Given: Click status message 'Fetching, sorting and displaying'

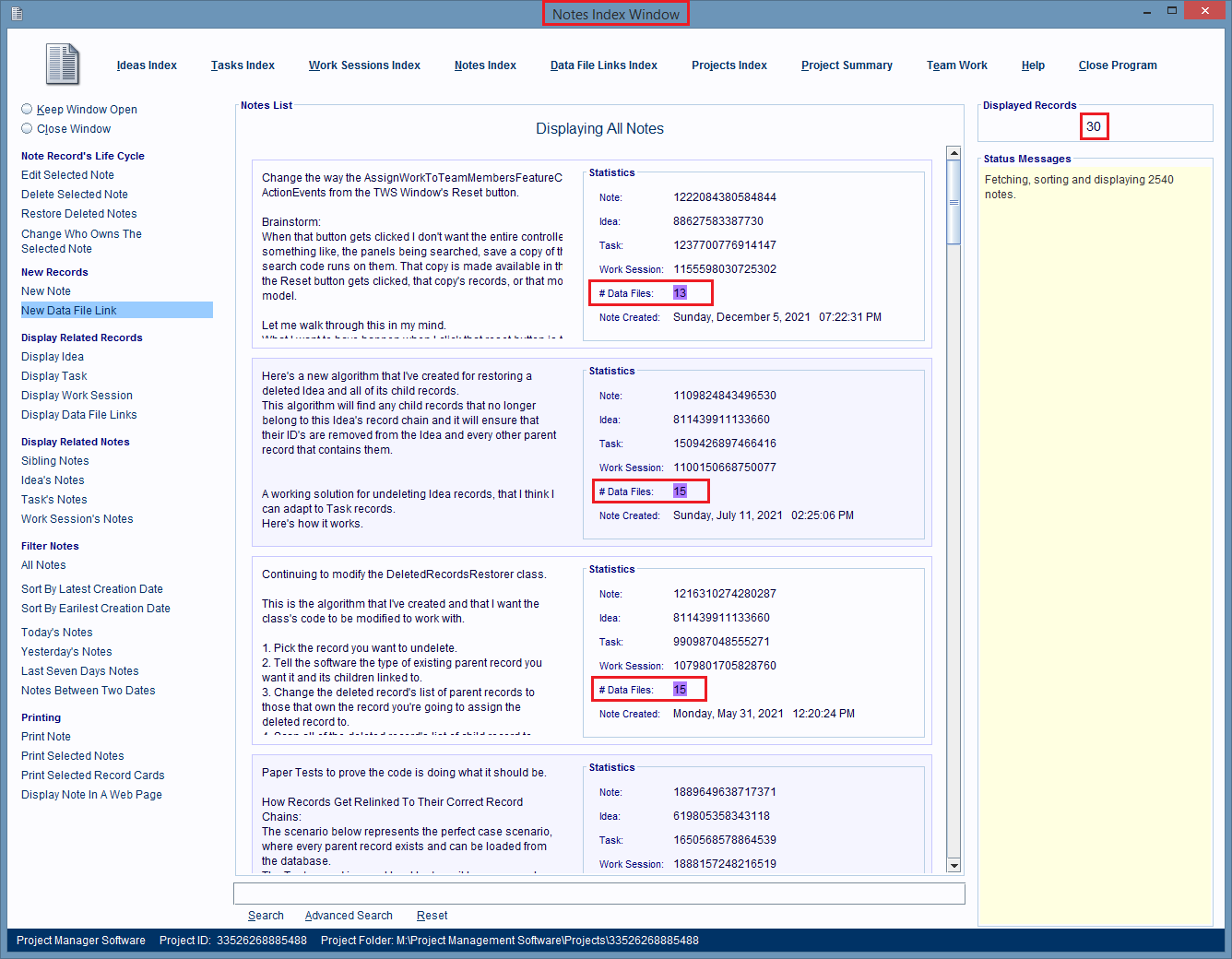Looking at the screenshot, I should tap(1079, 187).
